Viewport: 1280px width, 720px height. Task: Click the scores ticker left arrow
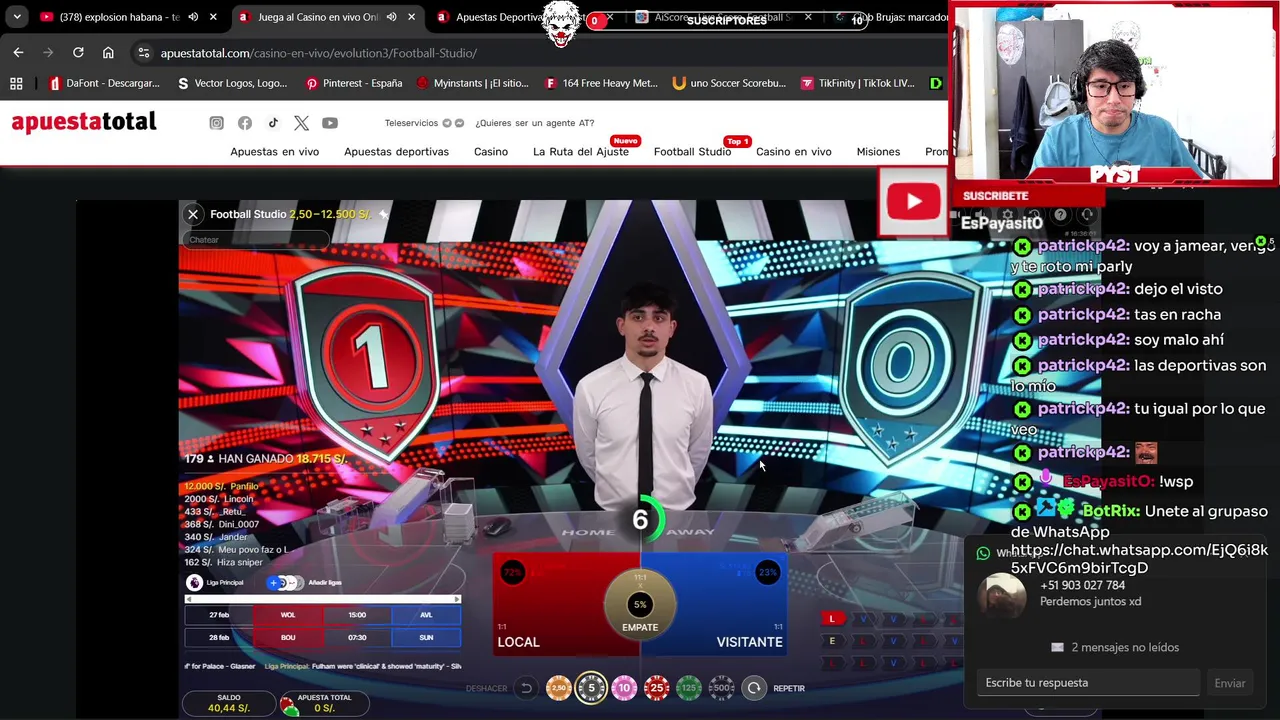point(189,600)
